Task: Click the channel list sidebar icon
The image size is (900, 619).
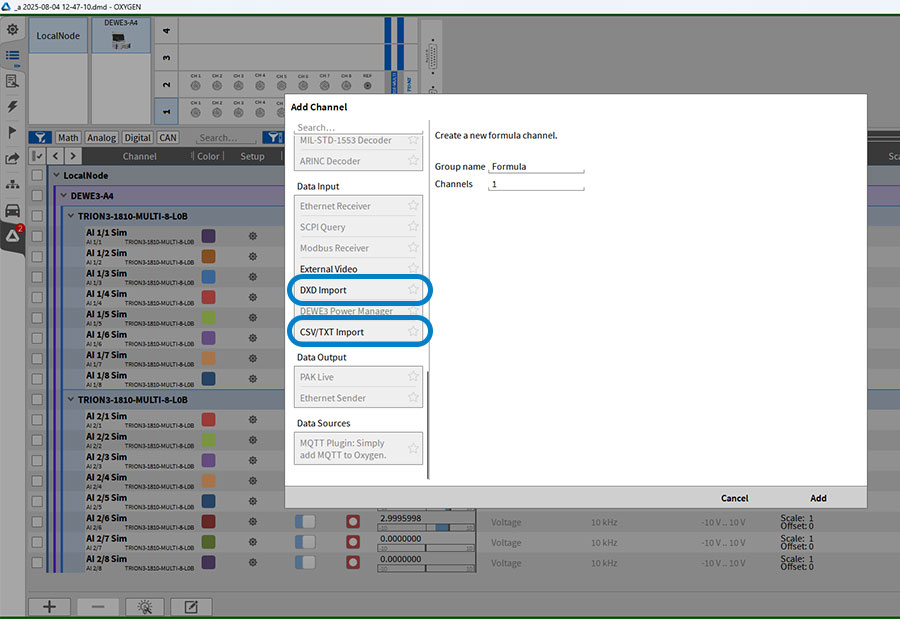Action: 13,56
